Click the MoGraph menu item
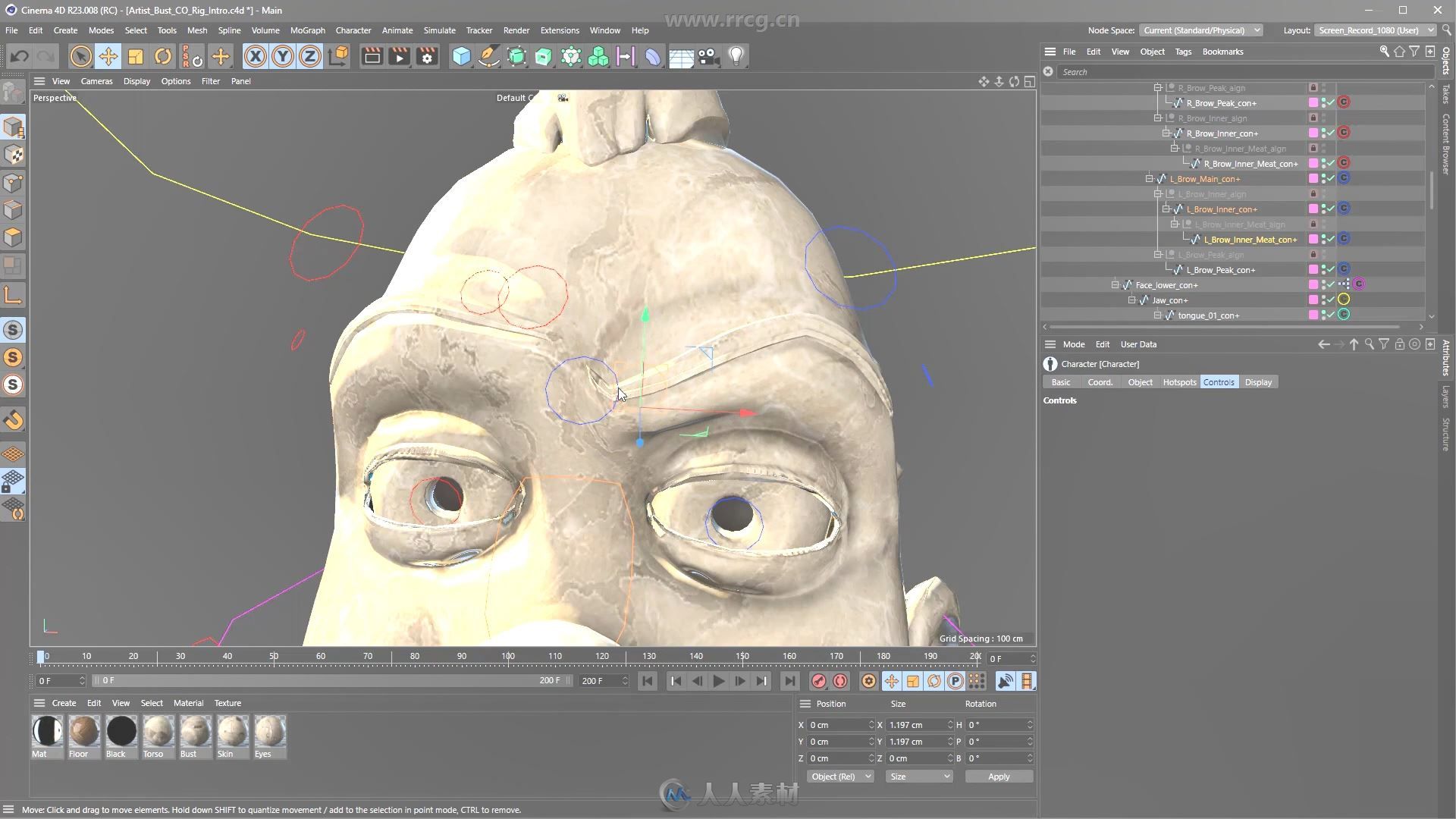Viewport: 1456px width, 819px height. tap(306, 30)
